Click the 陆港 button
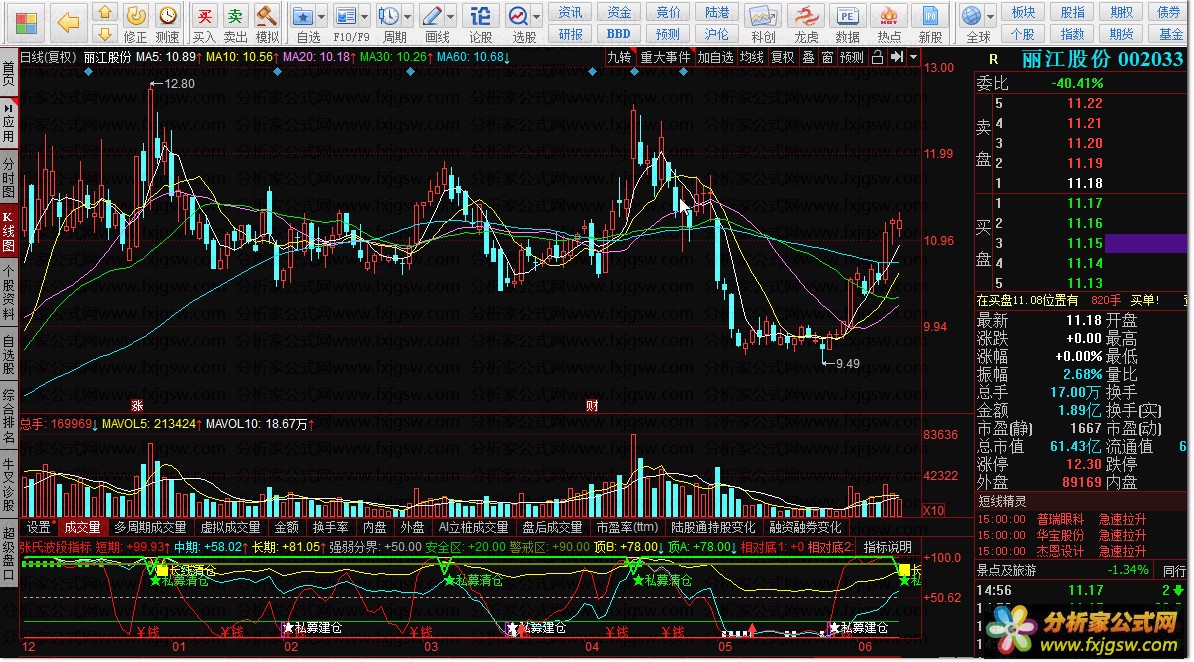Screen dimensions: 1194x662 [x=717, y=12]
